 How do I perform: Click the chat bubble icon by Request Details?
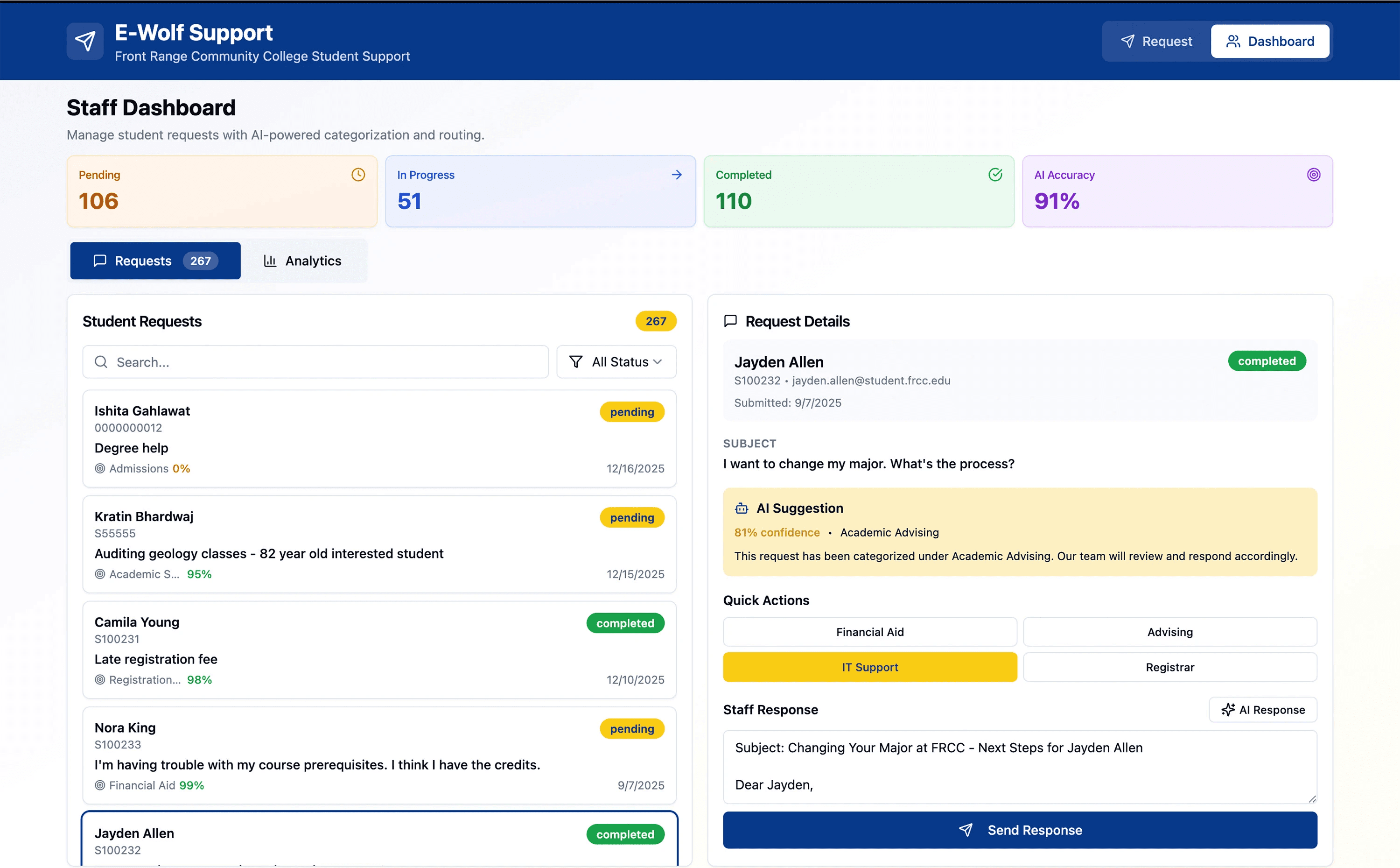click(730, 321)
